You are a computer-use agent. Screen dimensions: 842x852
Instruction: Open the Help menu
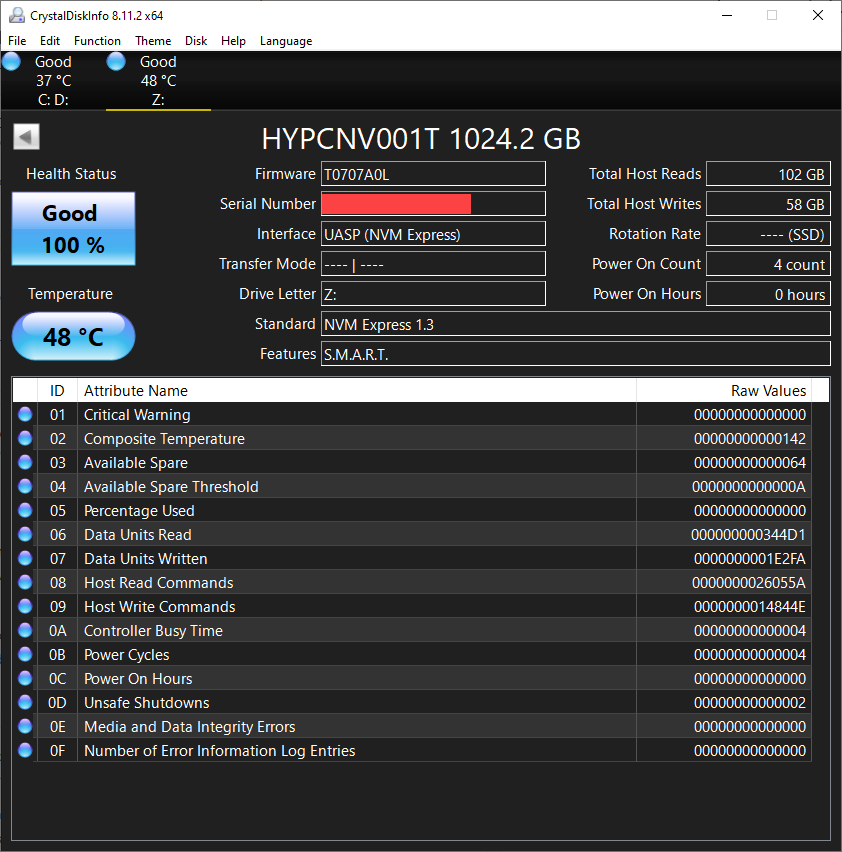click(233, 41)
